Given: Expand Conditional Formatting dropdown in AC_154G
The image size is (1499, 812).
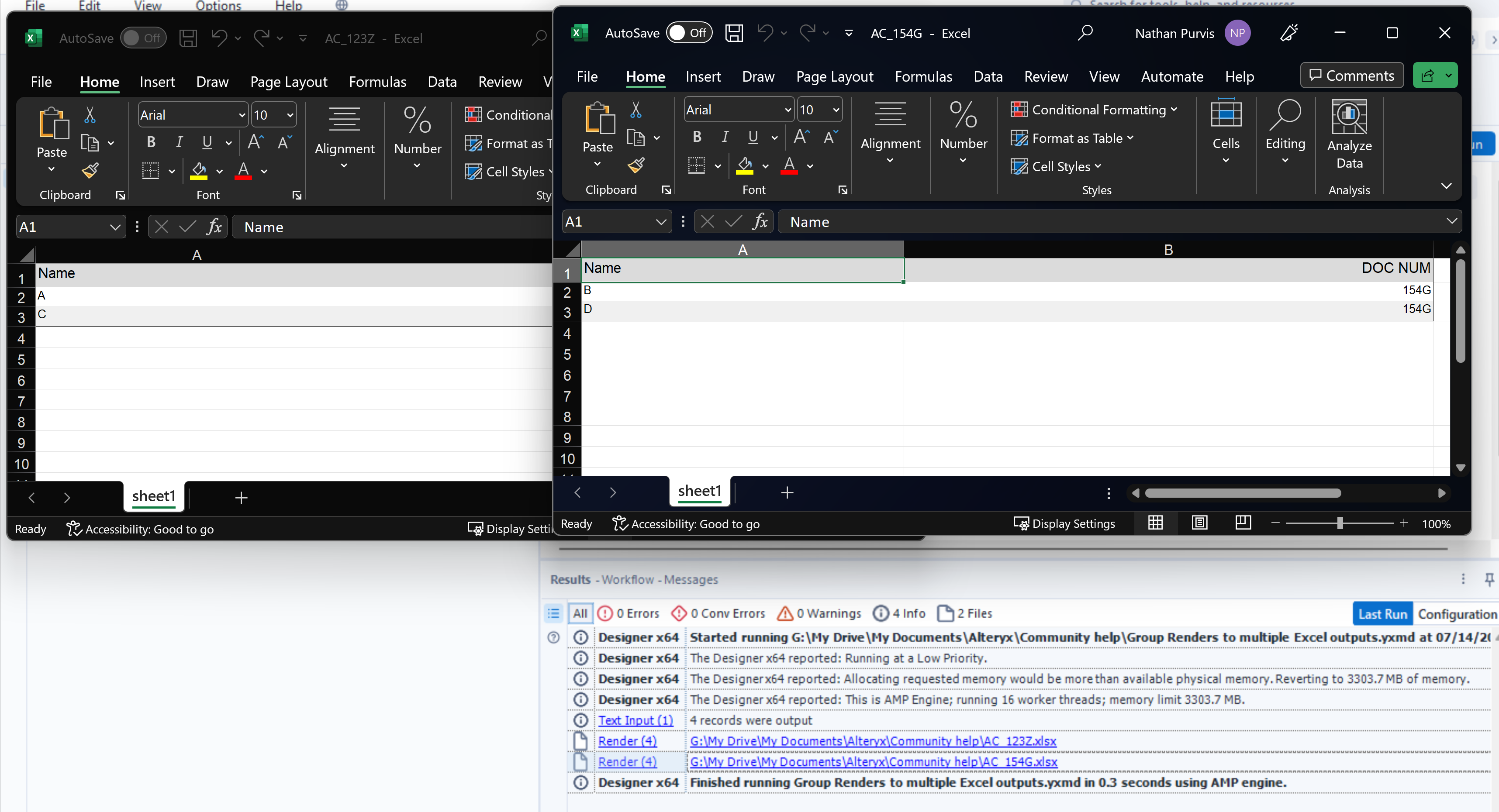Looking at the screenshot, I should coord(1094,109).
